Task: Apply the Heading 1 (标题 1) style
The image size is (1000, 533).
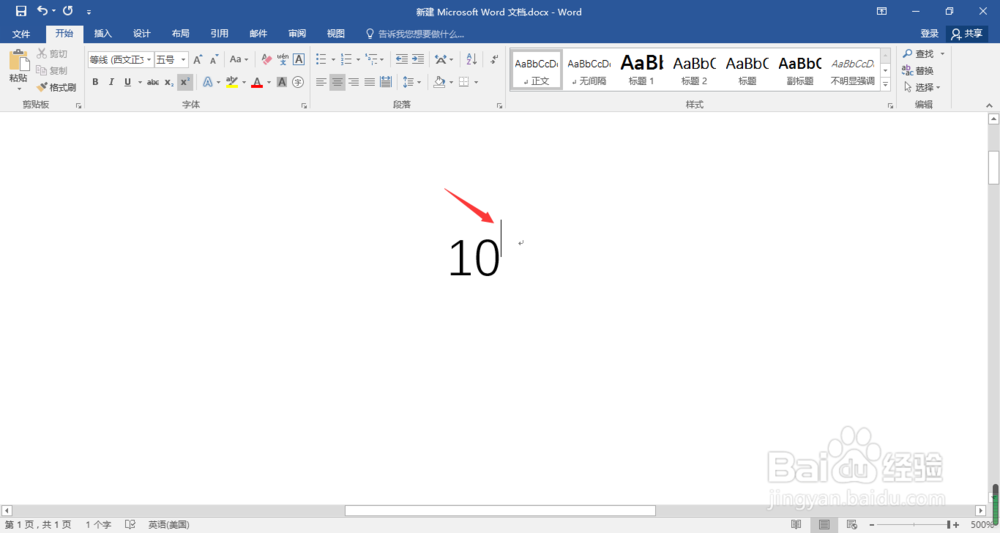Action: click(642, 69)
